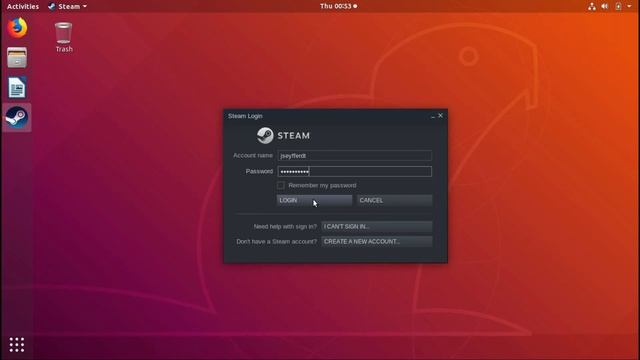Click the LOGIN button
This screenshot has width=640, height=360.
click(x=314, y=200)
